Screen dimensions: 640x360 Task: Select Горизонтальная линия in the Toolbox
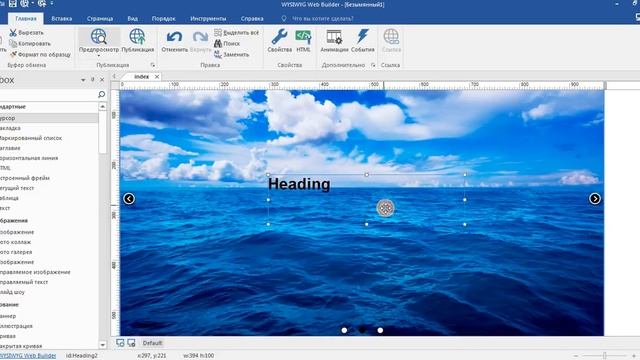tap(29, 158)
